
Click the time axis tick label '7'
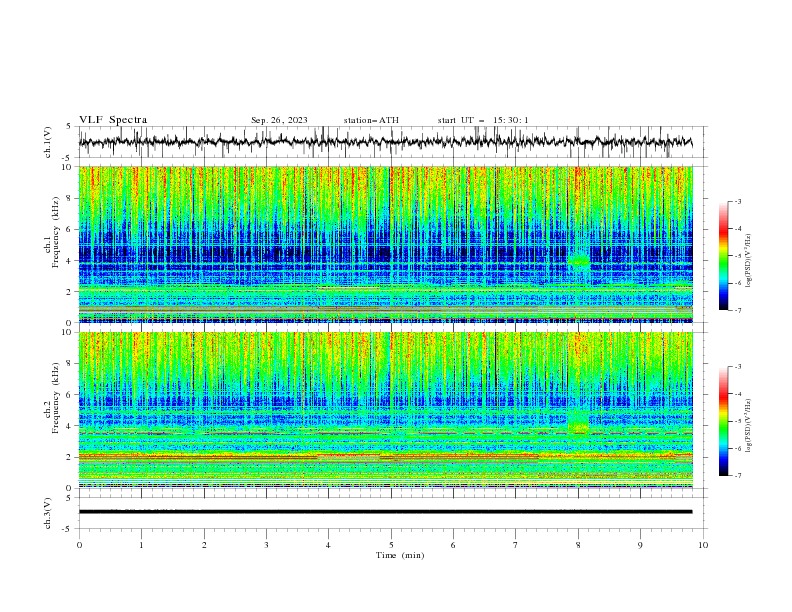(x=515, y=545)
